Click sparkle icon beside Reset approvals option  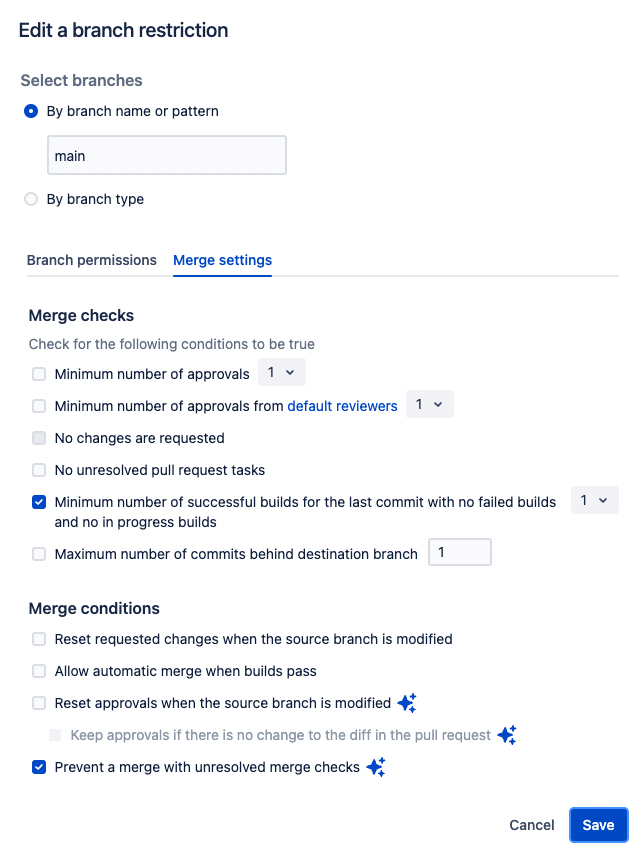(x=406, y=703)
